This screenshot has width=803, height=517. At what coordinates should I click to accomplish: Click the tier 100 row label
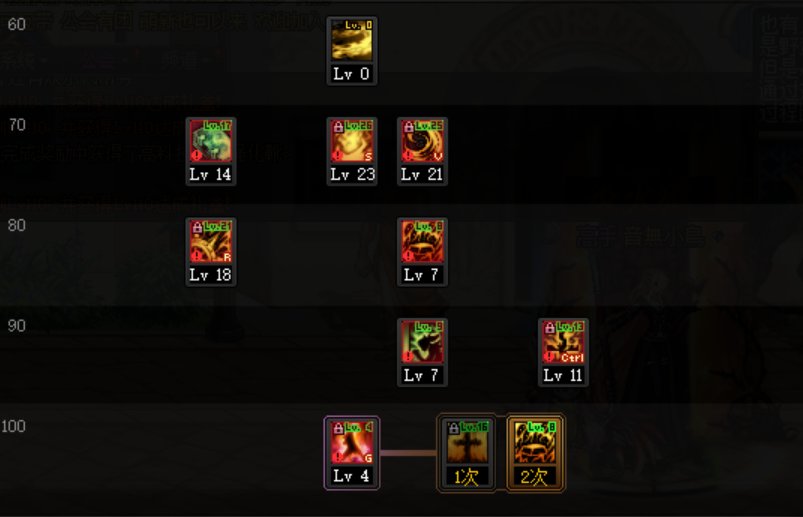(13, 426)
